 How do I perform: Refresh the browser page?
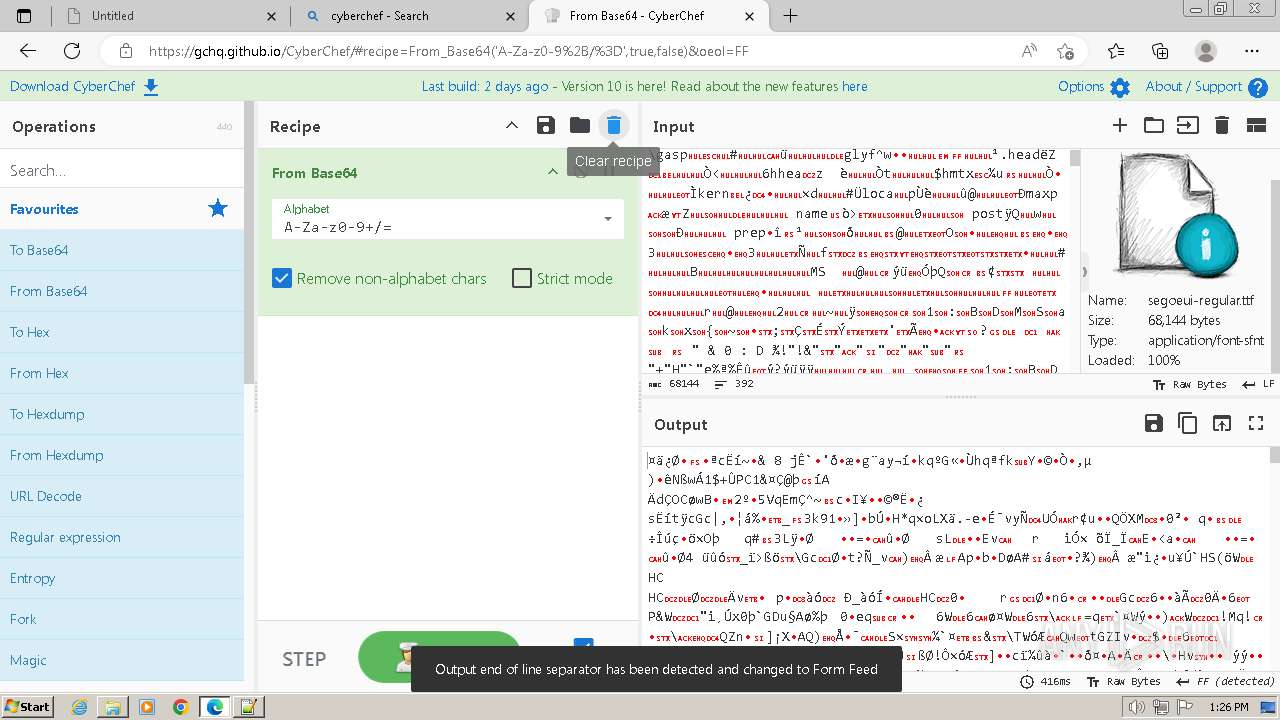pos(72,51)
